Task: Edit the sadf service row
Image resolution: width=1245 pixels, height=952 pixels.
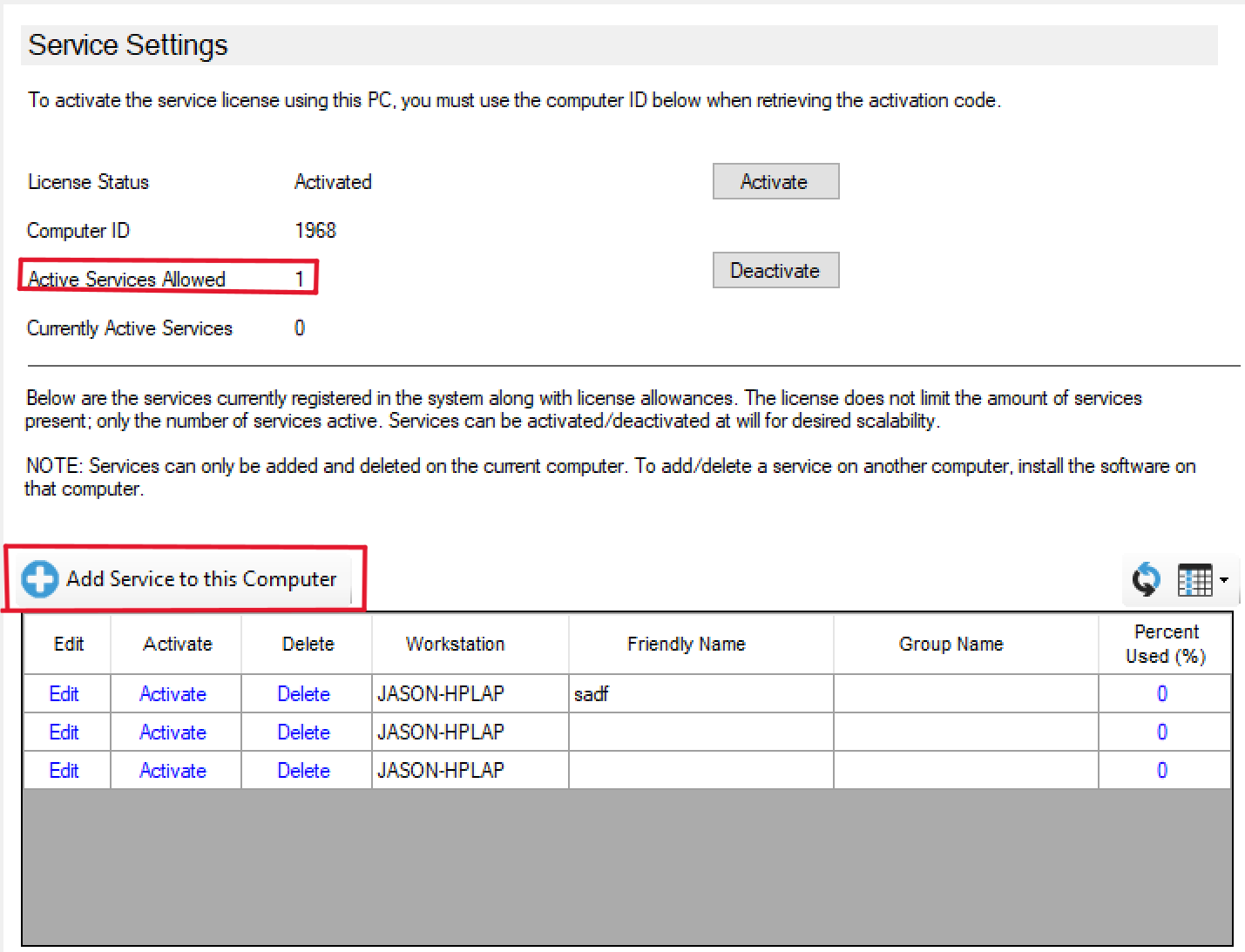Action: coord(64,694)
